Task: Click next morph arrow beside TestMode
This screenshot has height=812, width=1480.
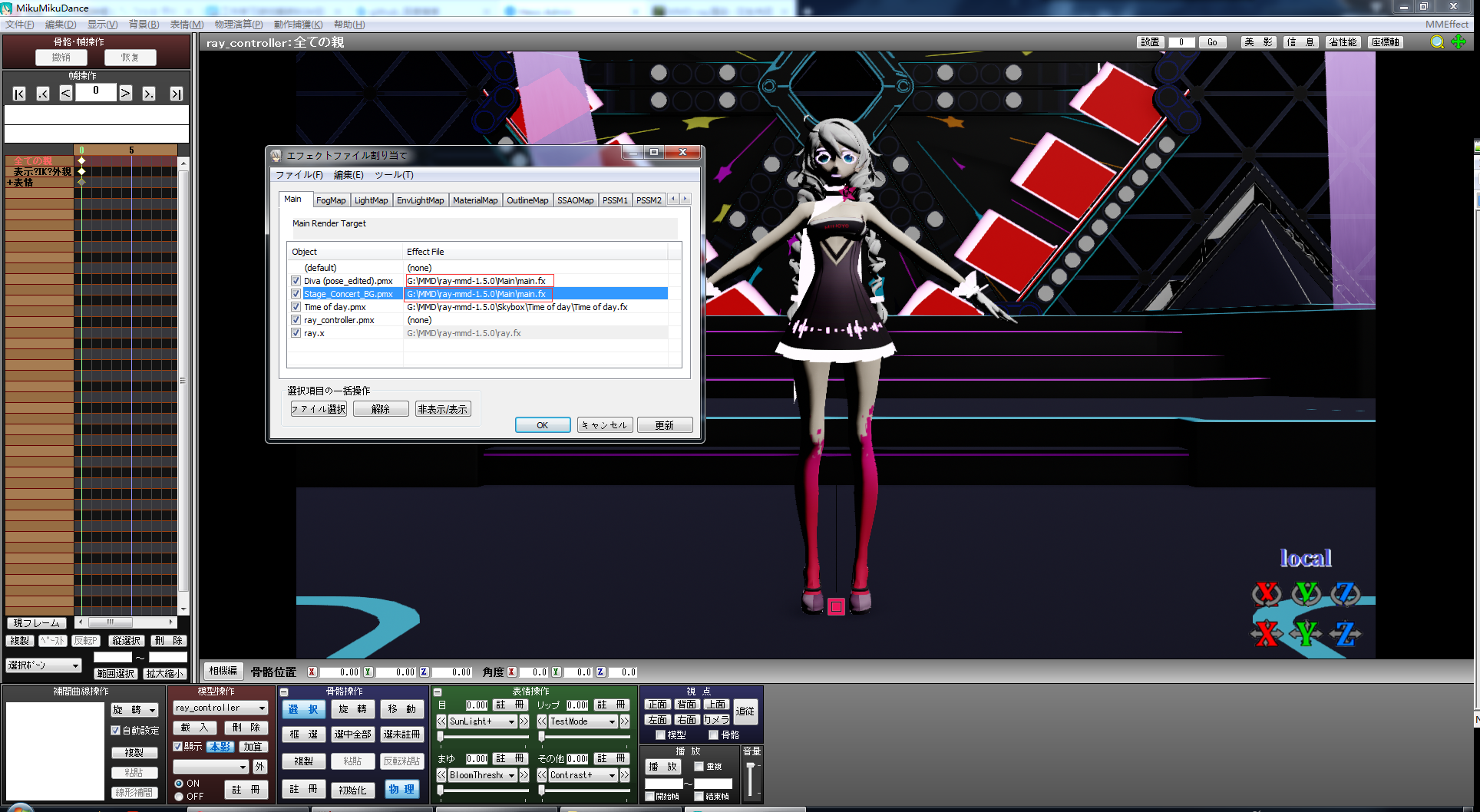Action: click(624, 721)
